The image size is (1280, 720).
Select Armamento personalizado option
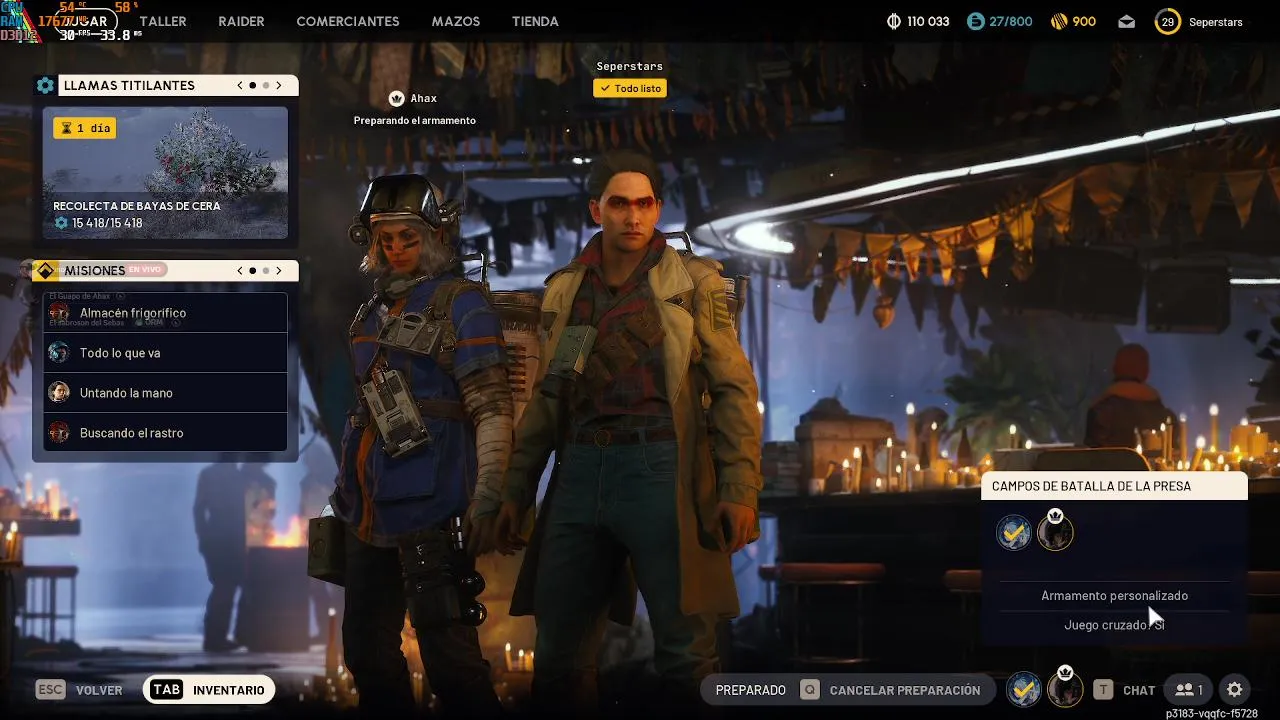tap(1114, 595)
